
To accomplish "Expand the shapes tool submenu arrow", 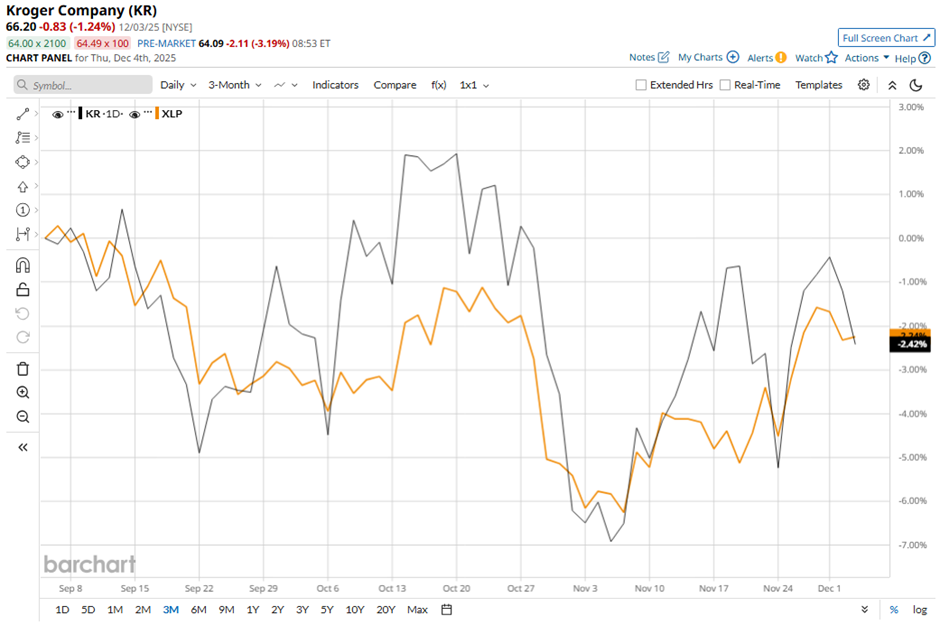I will pyautogui.click(x=37, y=162).
